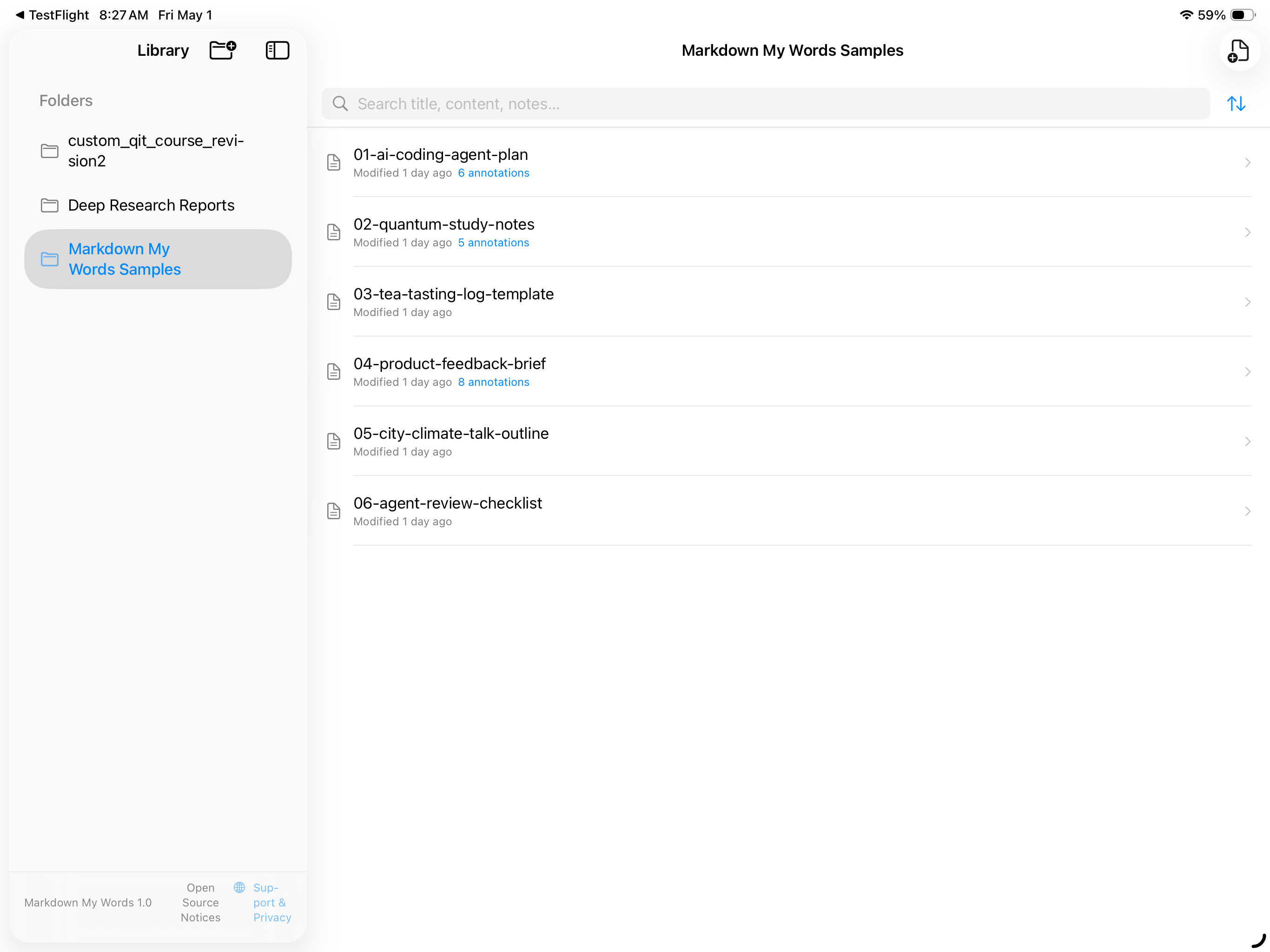The image size is (1270, 952).
Task: View the 5 annotations link
Action: [493, 242]
